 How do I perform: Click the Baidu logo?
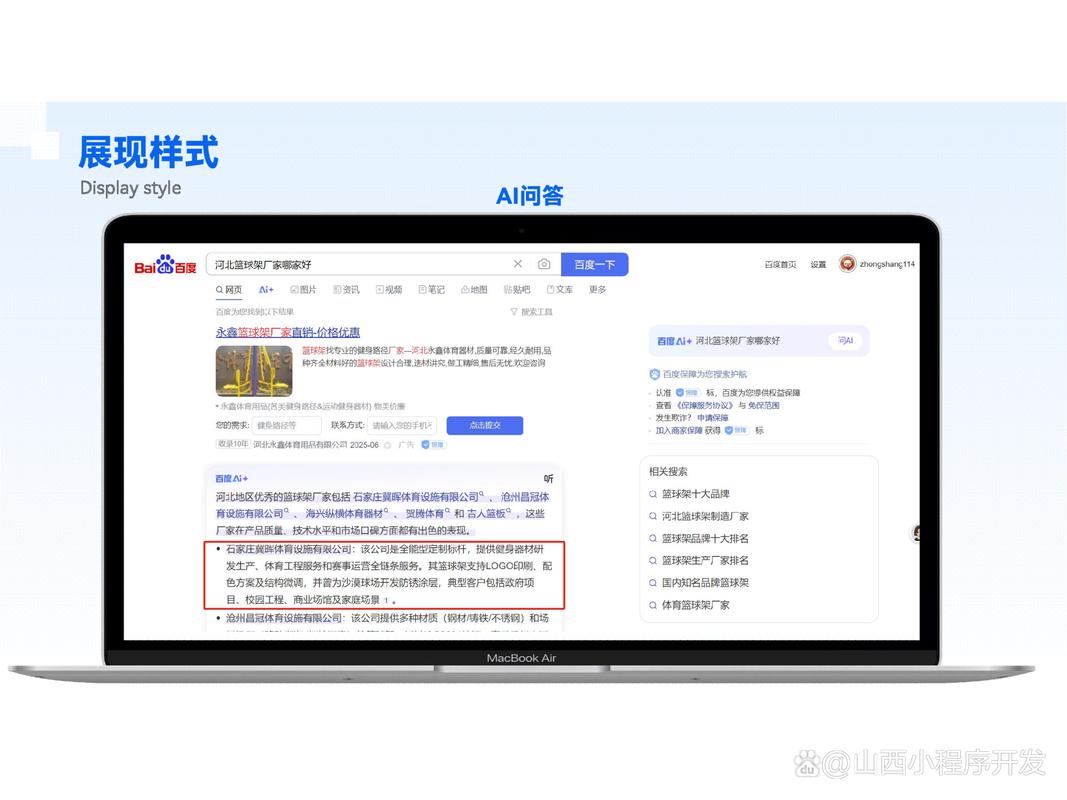pyautogui.click(x=165, y=265)
